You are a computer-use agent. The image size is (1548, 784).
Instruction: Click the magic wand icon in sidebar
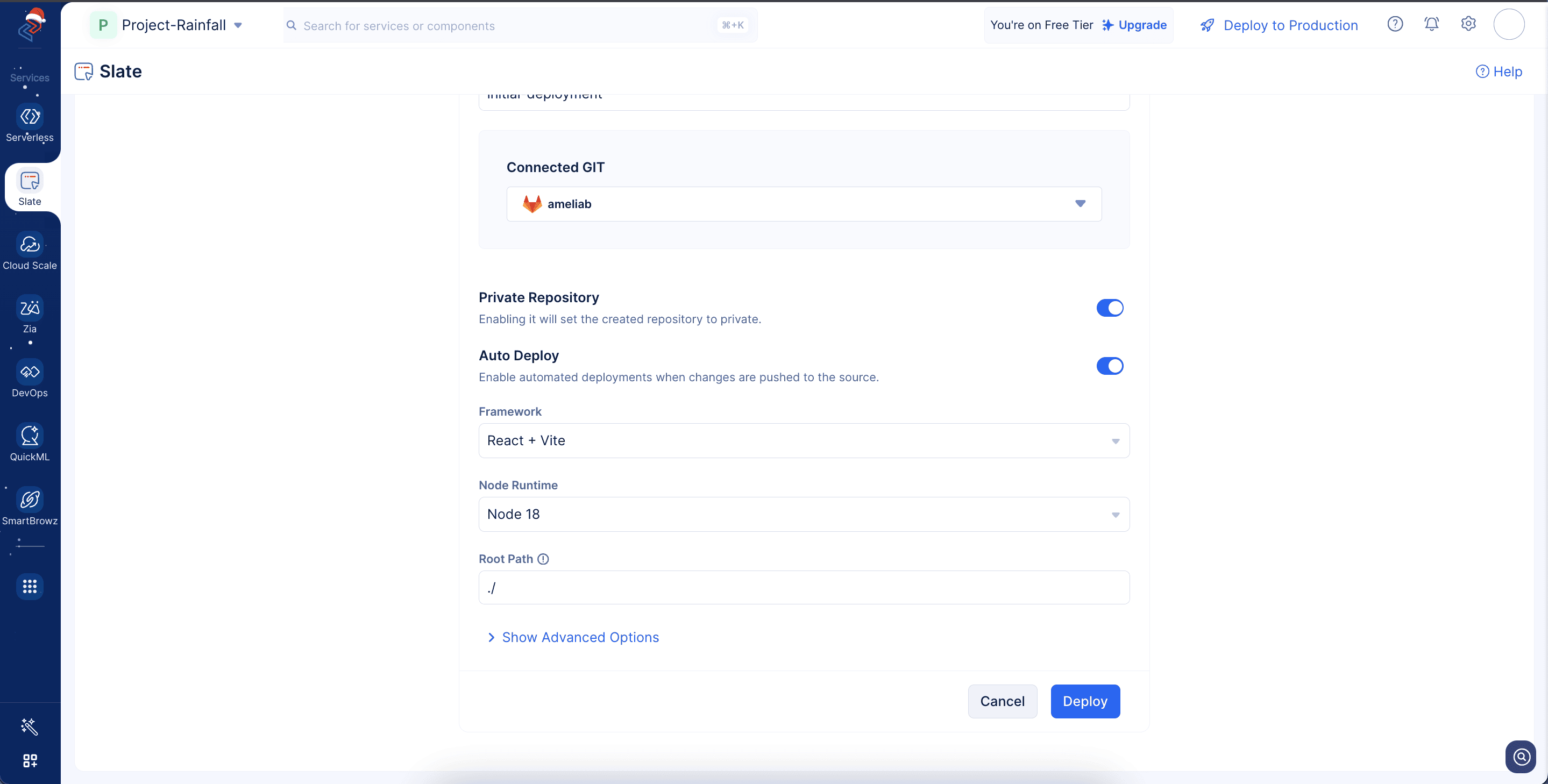[x=30, y=727]
